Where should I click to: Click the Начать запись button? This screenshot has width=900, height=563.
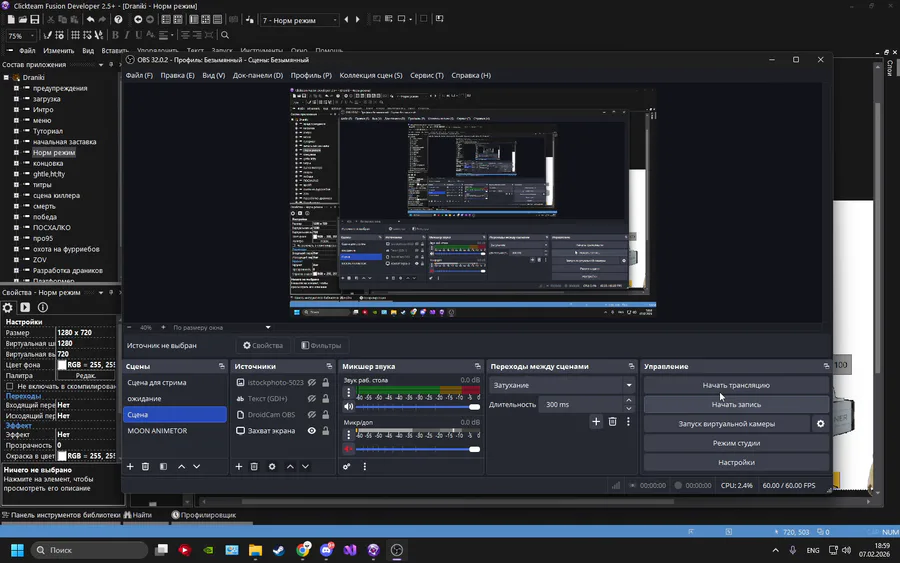(x=736, y=404)
